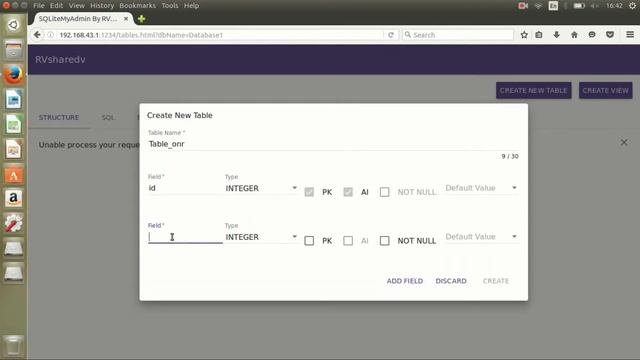
Task: Open the Trash in the launcher
Action: point(13,345)
